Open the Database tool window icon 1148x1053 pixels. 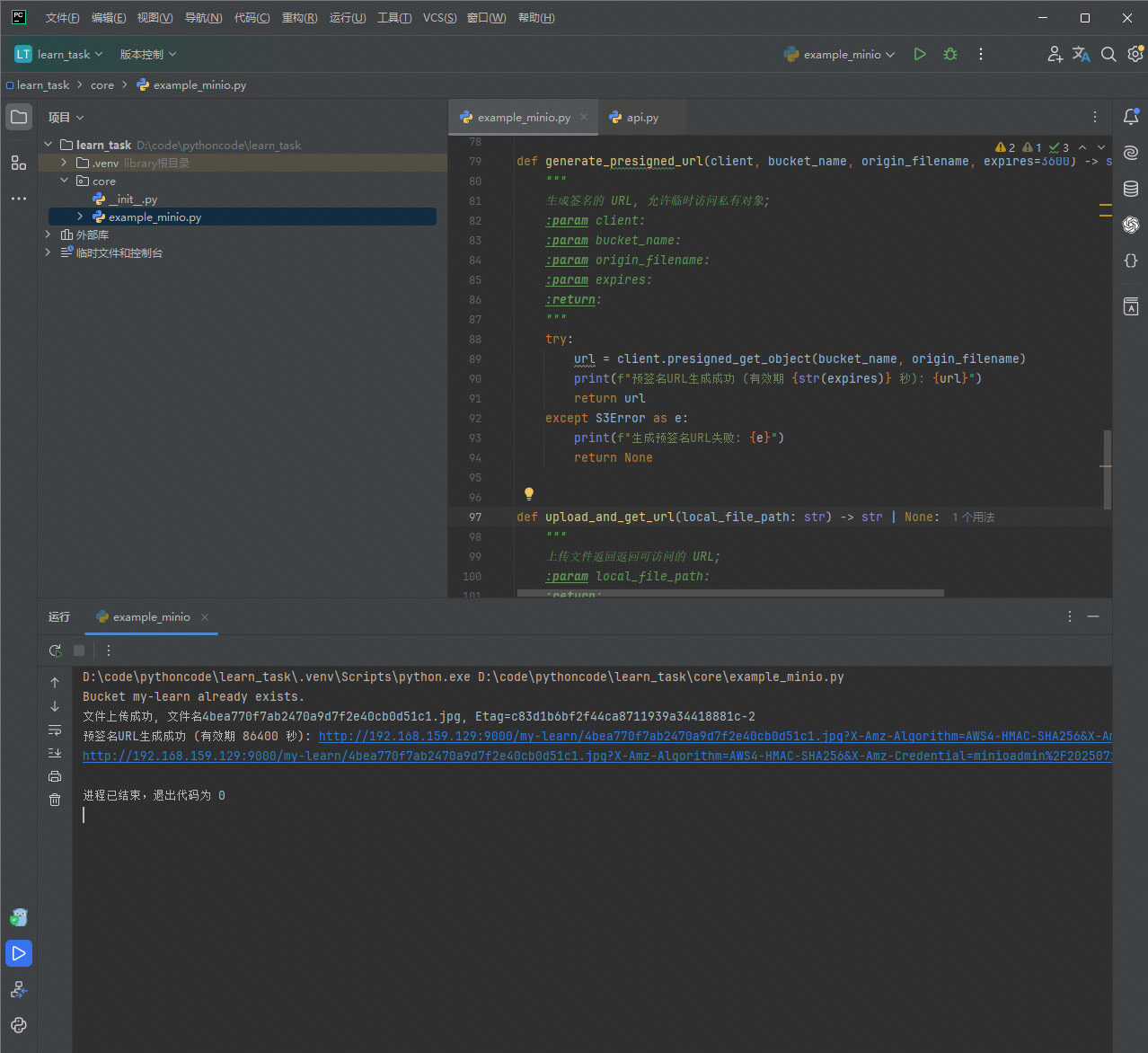pyautogui.click(x=1131, y=189)
